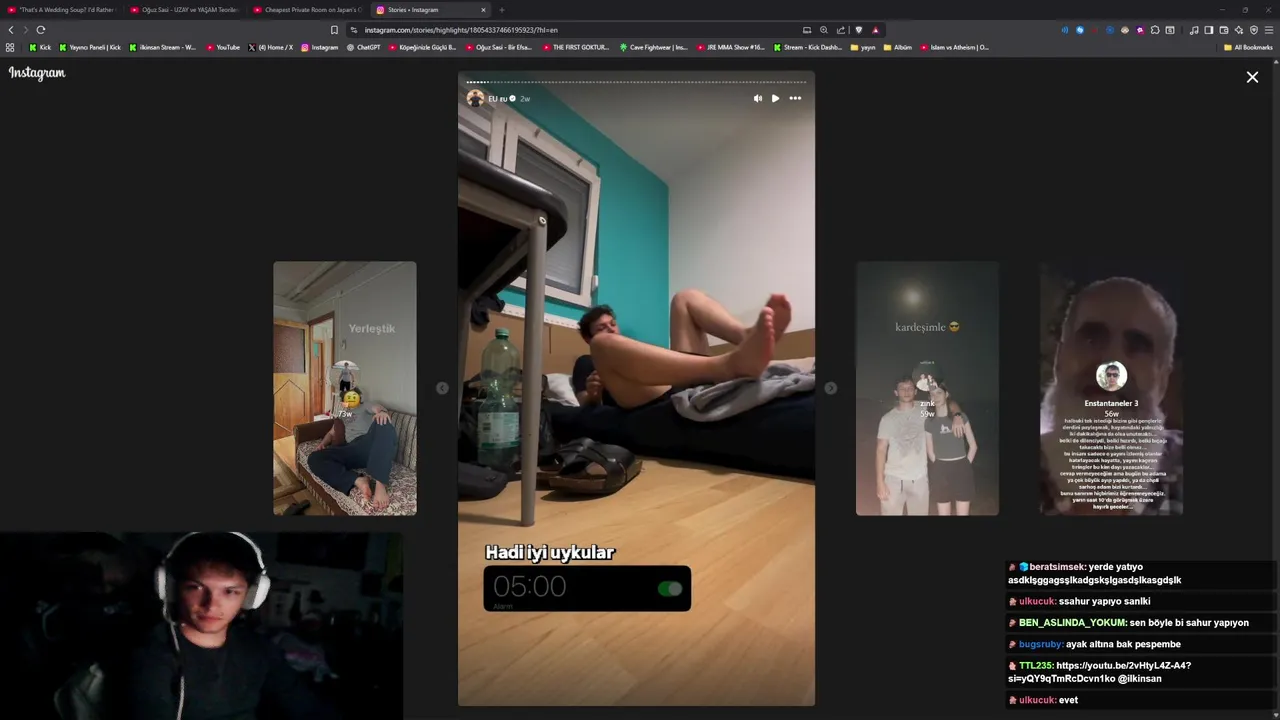Share this page via the share icon
Image resolution: width=1280 pixels, height=720 pixels.
point(840,30)
